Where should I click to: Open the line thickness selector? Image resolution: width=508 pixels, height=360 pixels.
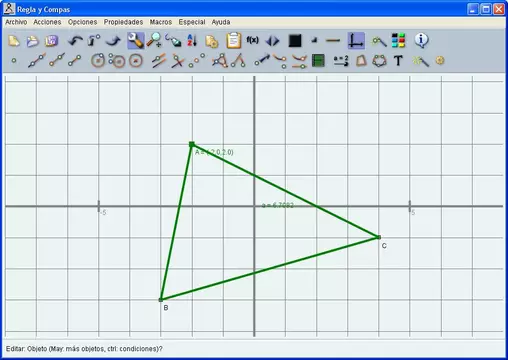click(333, 41)
